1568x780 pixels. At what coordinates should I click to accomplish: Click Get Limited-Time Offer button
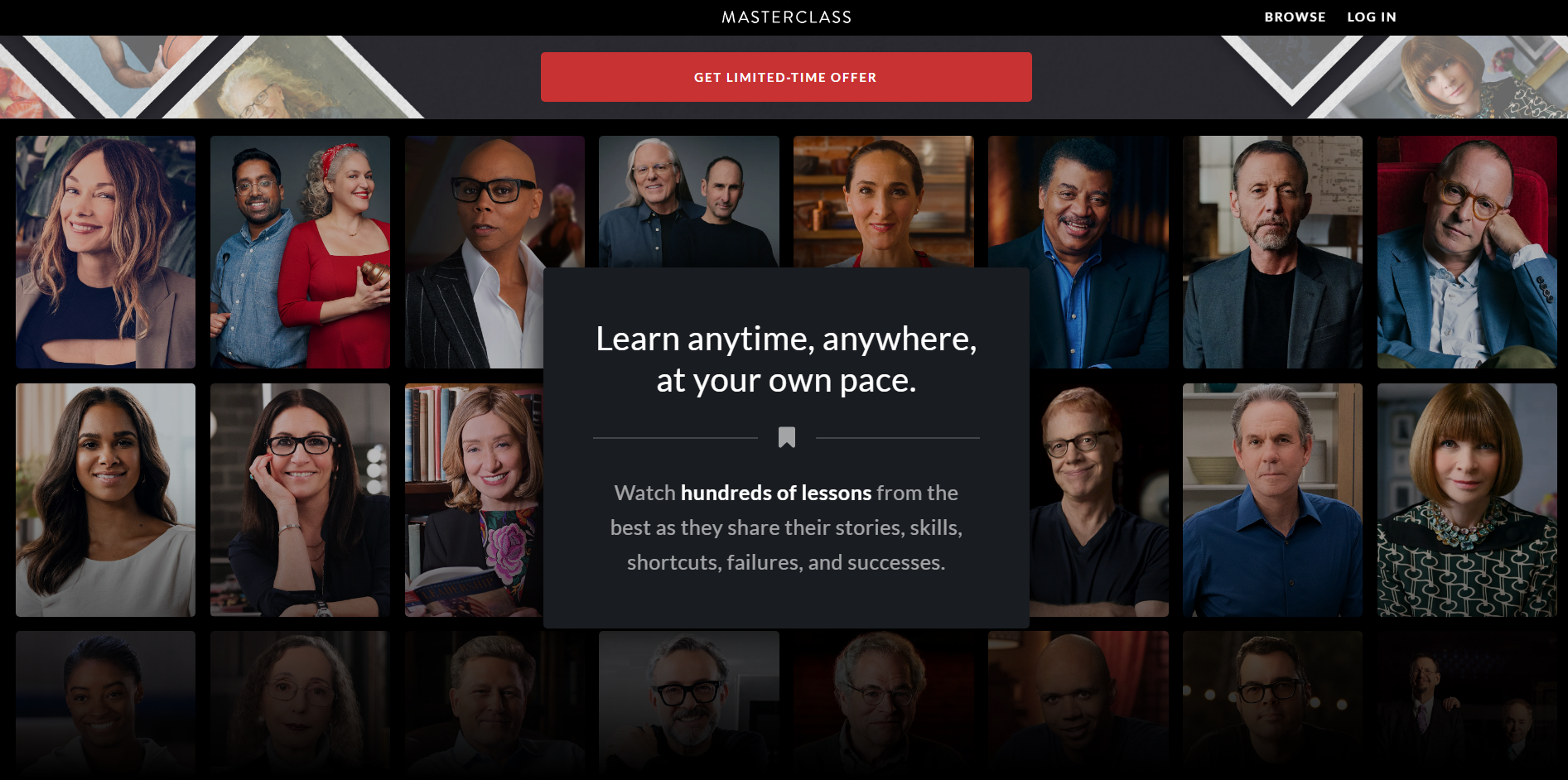click(786, 77)
